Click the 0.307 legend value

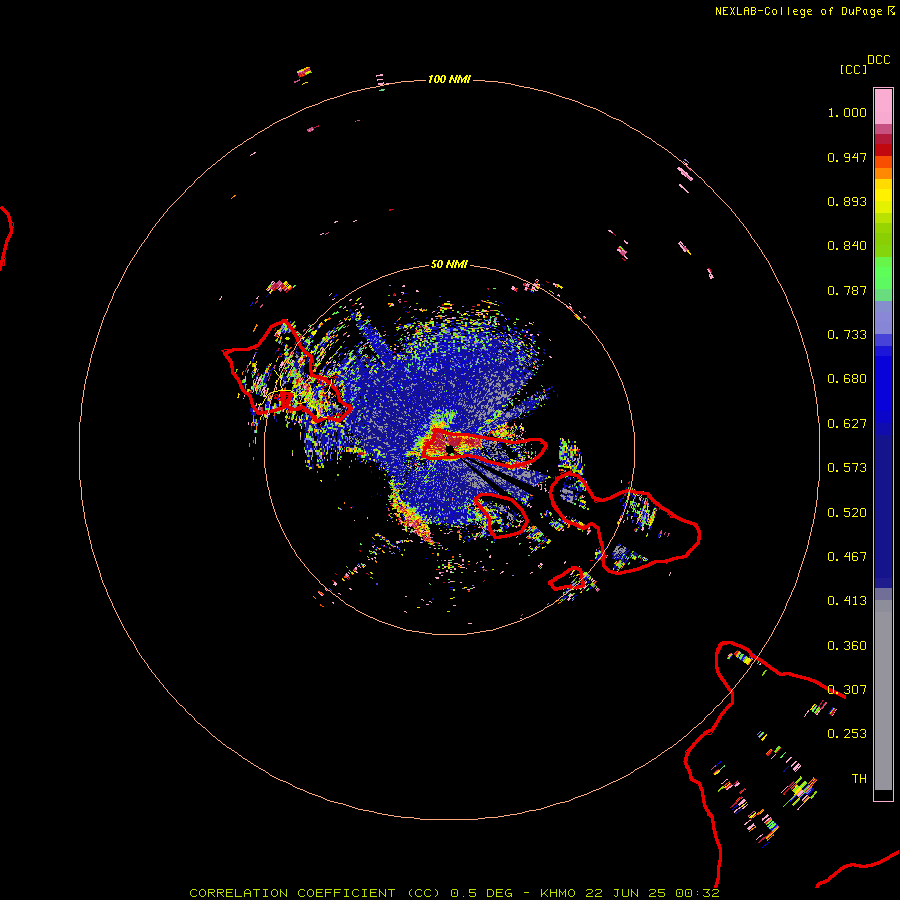(847, 690)
